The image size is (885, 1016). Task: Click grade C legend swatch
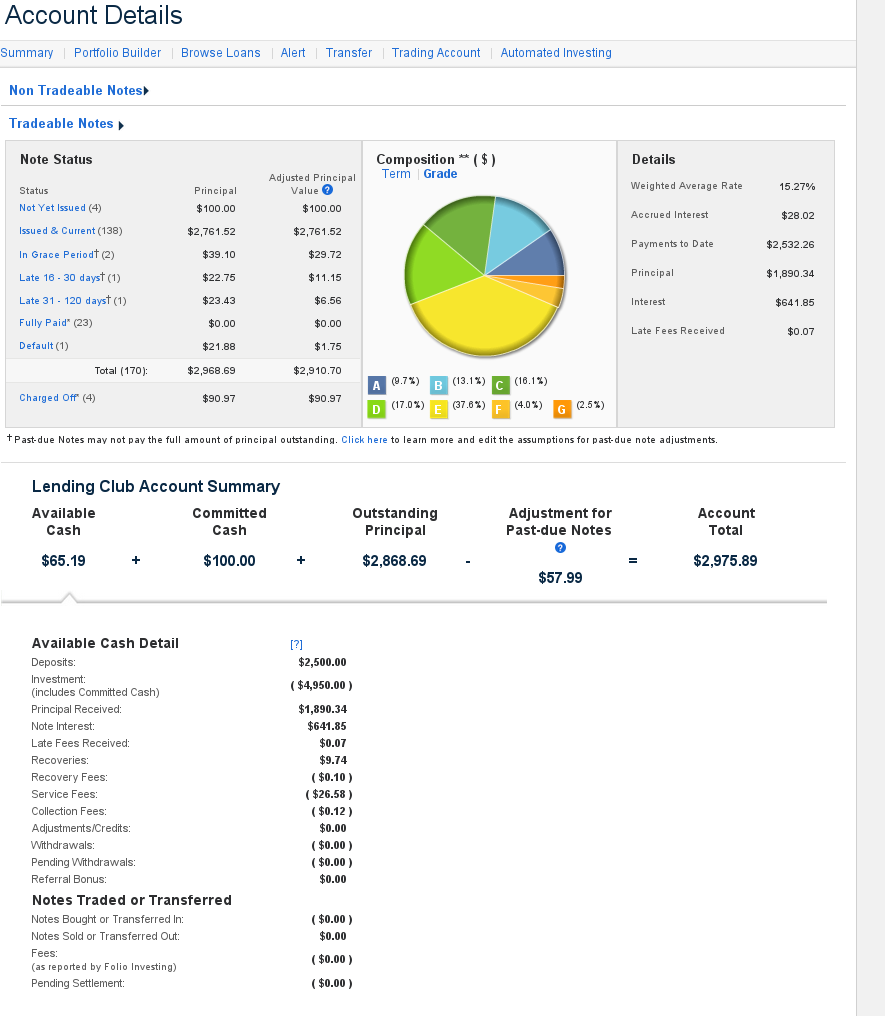pyautogui.click(x=500, y=386)
